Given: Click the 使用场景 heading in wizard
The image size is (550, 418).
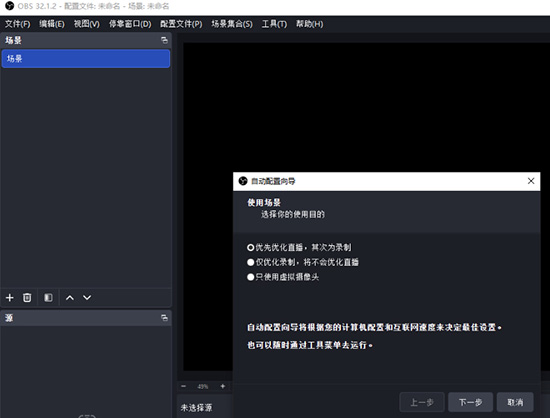Looking at the screenshot, I should click(x=264, y=202).
